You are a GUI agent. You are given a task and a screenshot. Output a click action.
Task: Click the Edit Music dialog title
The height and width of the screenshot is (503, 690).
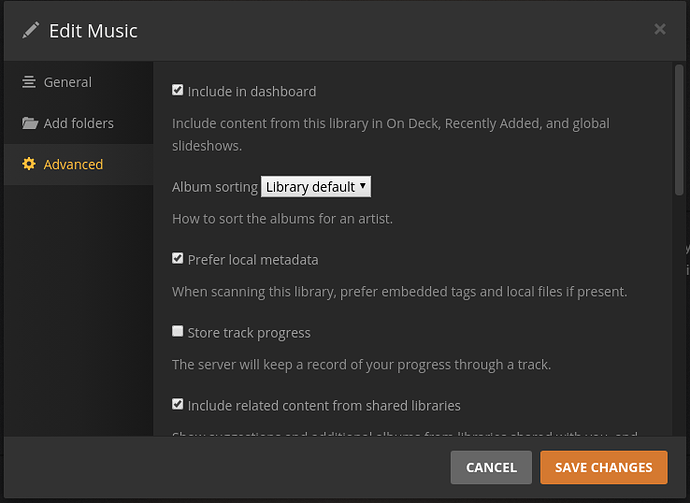[x=93, y=30]
